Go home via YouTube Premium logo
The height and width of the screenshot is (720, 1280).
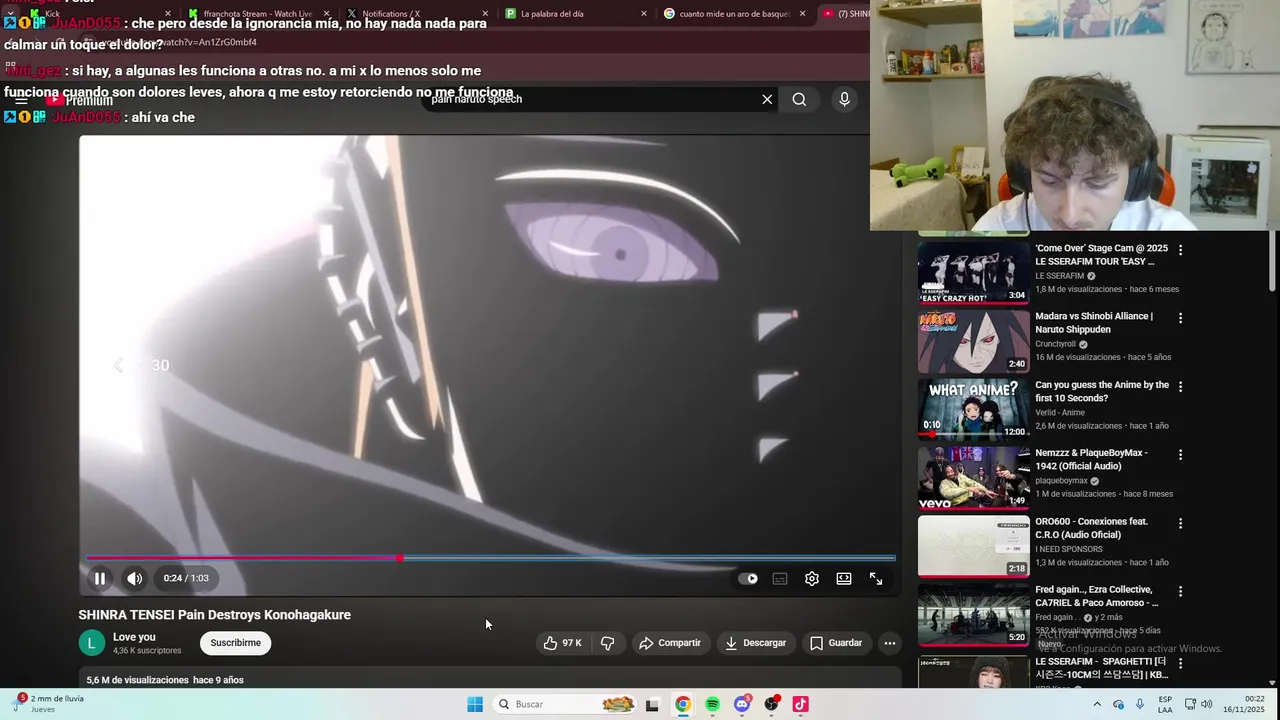(x=79, y=100)
